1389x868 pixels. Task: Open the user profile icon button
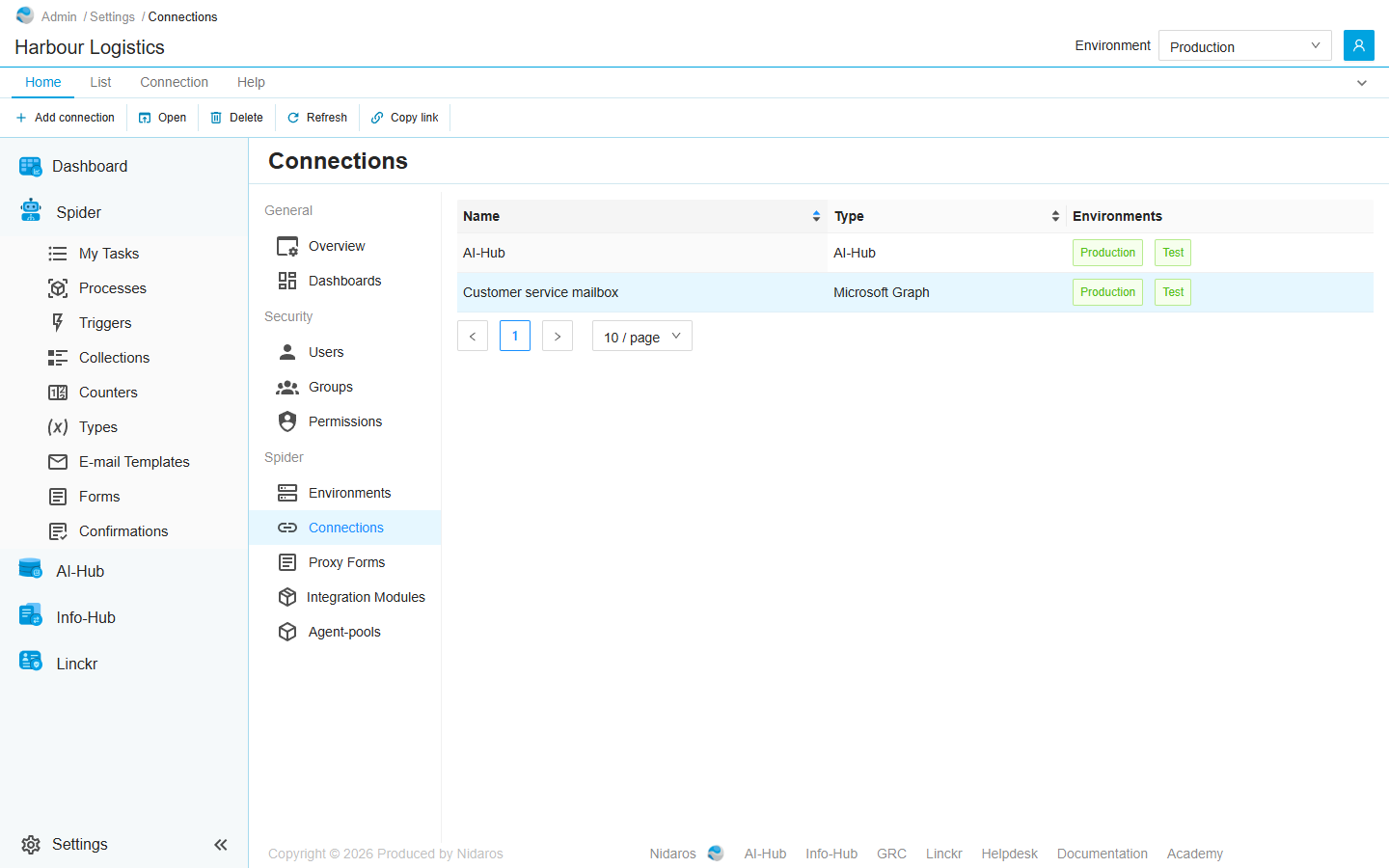[1358, 45]
